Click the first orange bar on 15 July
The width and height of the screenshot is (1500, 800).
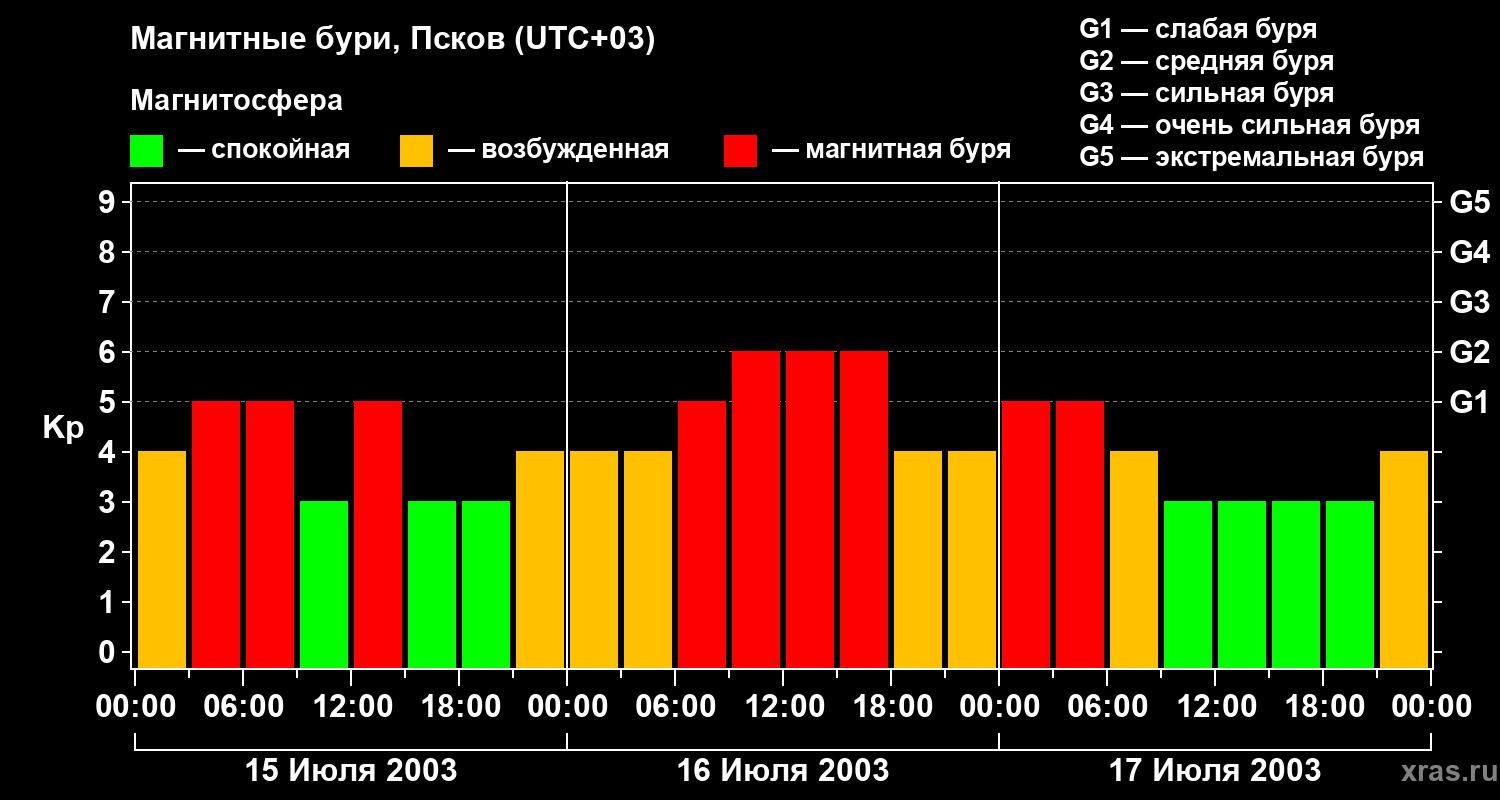tap(162, 559)
